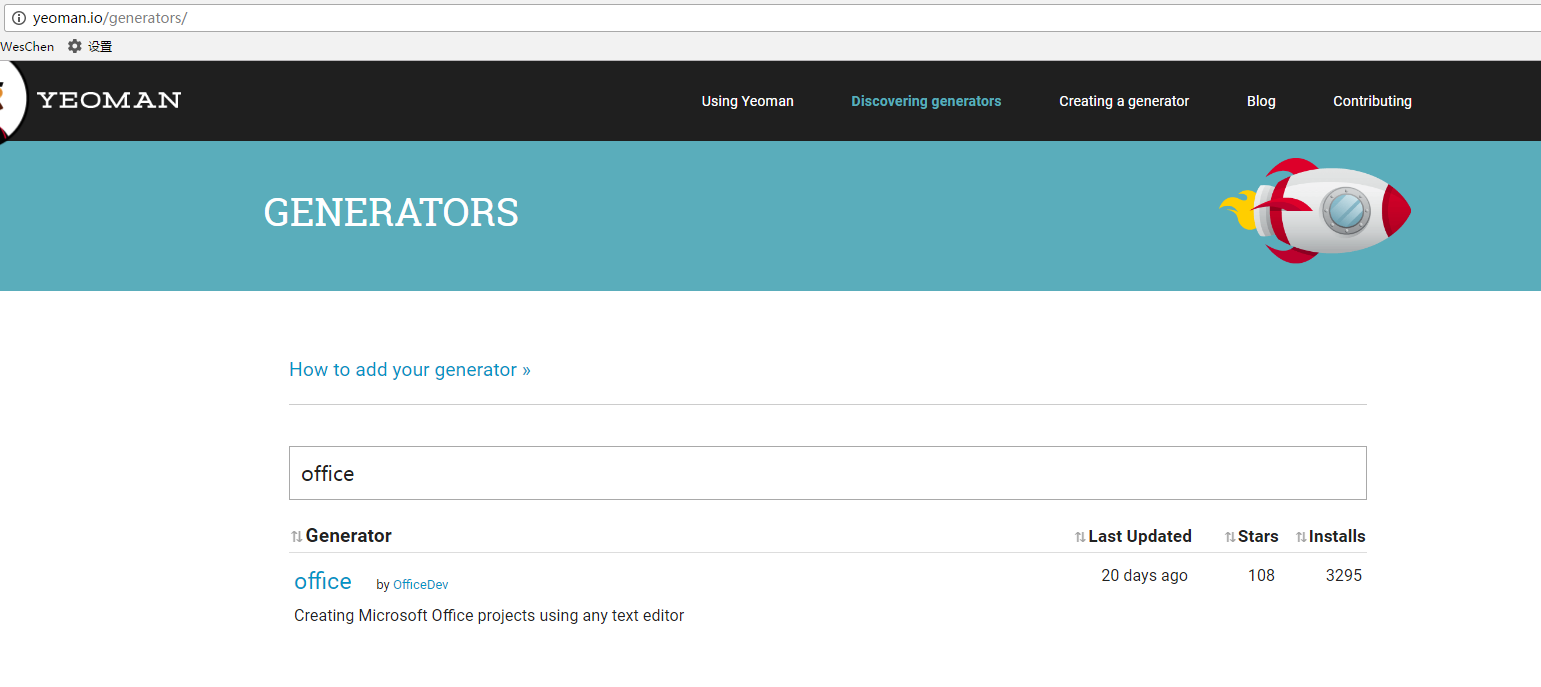Image resolution: width=1541 pixels, height=687 pixels.
Task: Click sort arrows beside Installs
Action: [1301, 537]
